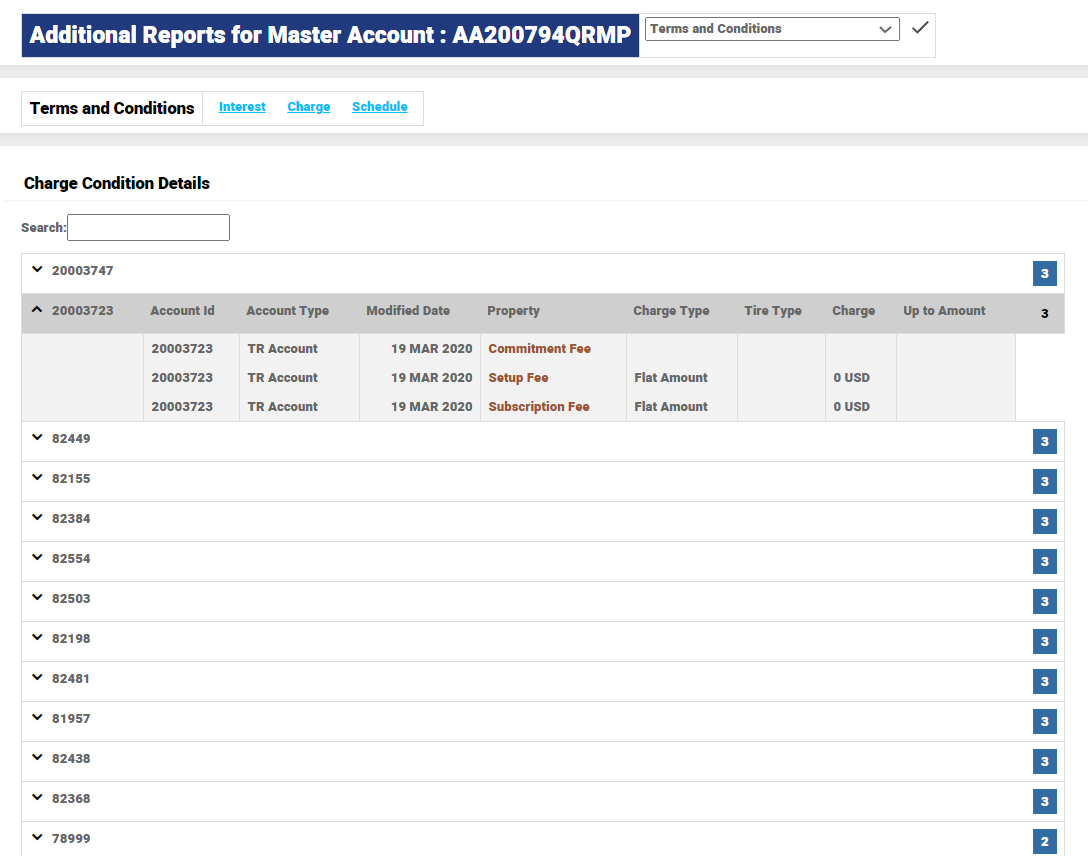The width and height of the screenshot is (1088, 856).
Task: Click into the Search input field
Action: point(148,228)
